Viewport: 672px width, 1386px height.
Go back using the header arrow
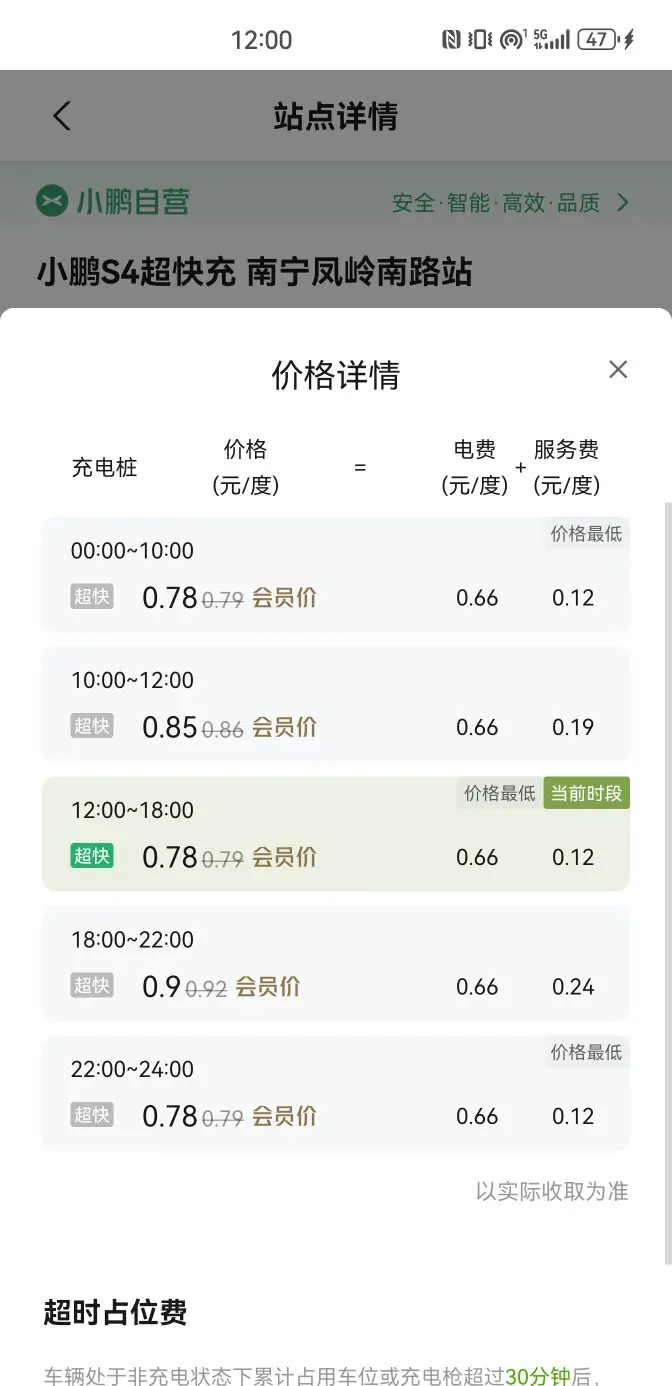62,116
